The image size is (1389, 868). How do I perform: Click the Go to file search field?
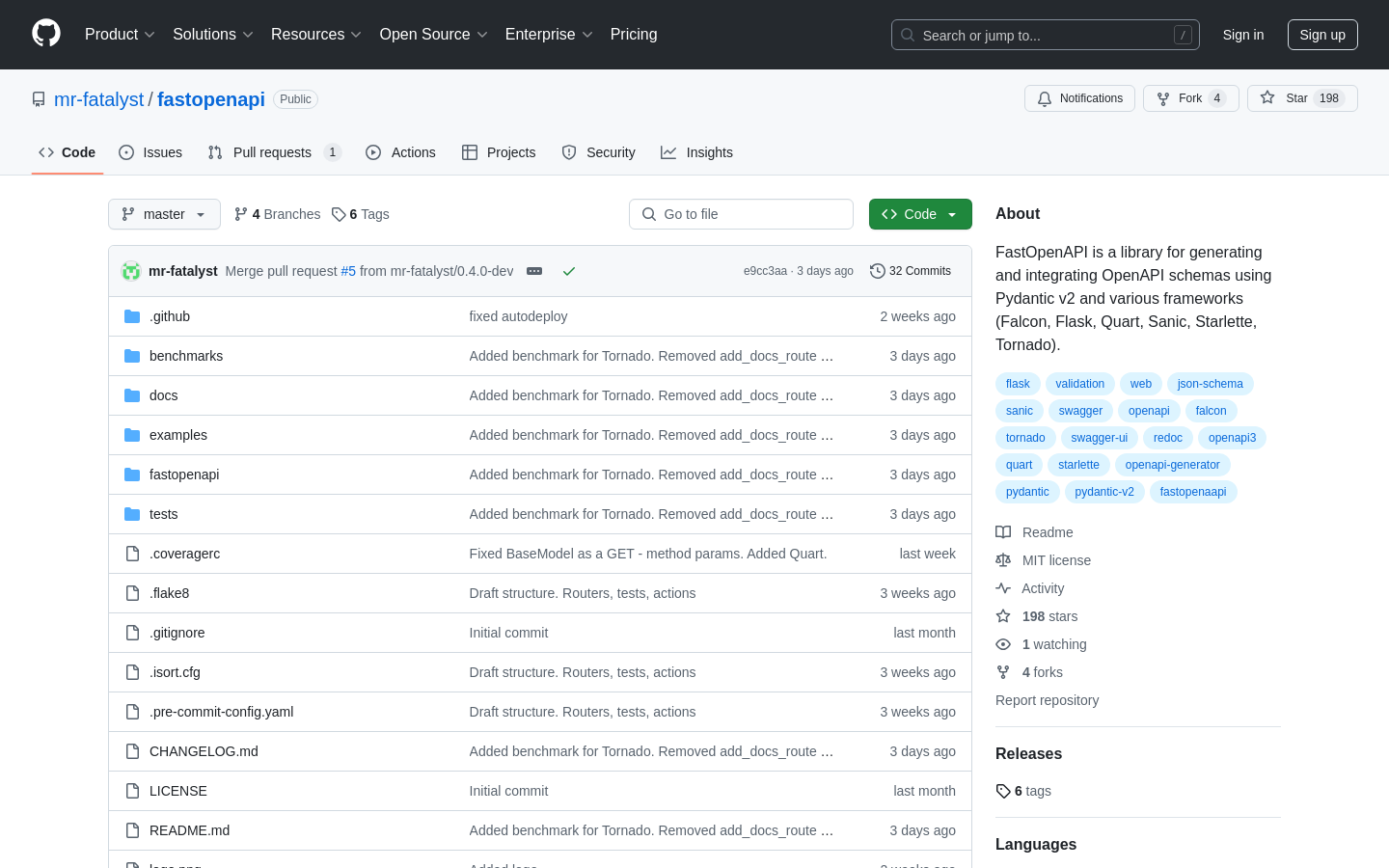pyautogui.click(x=741, y=214)
